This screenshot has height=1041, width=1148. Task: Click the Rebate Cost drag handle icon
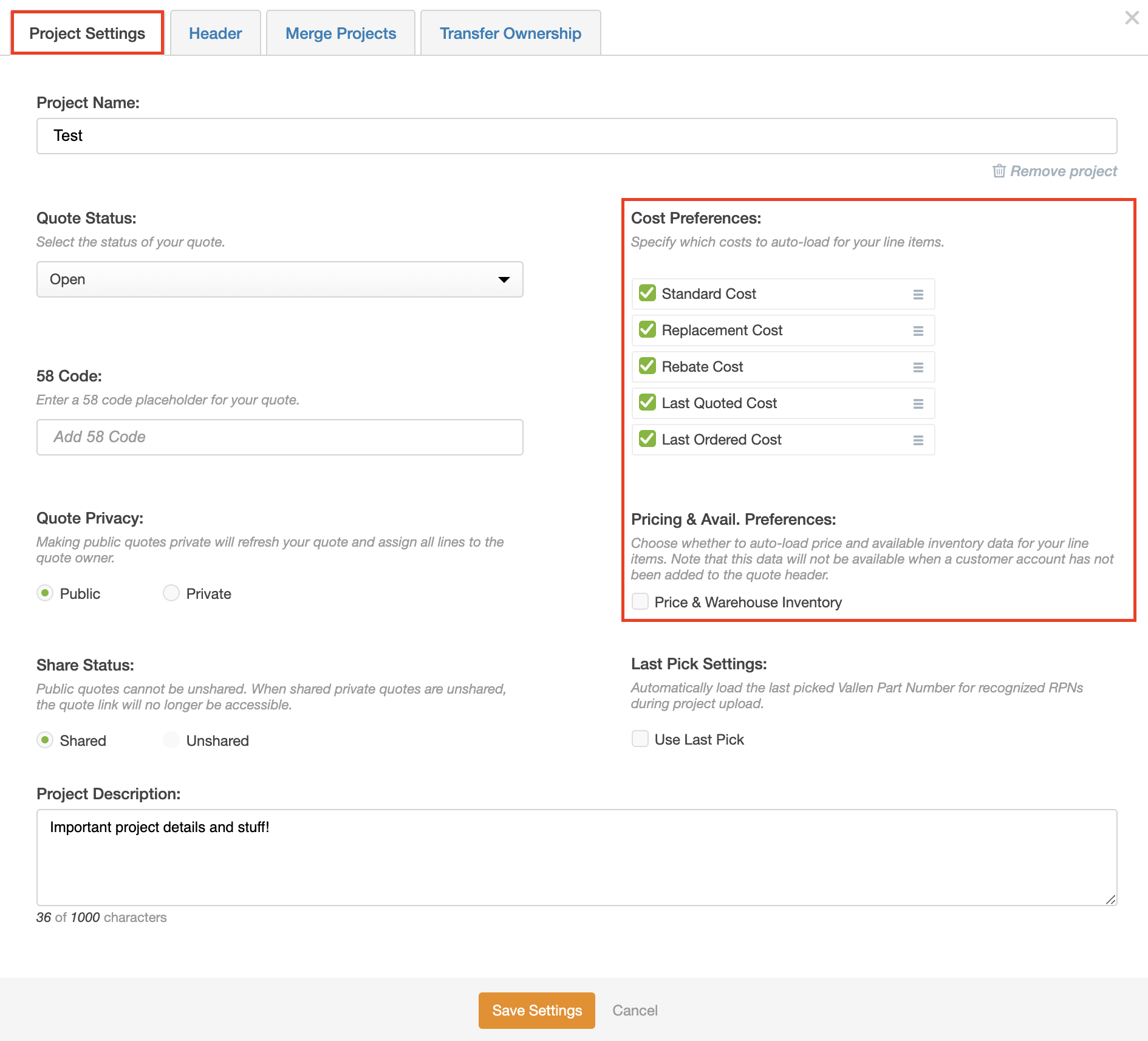[918, 367]
